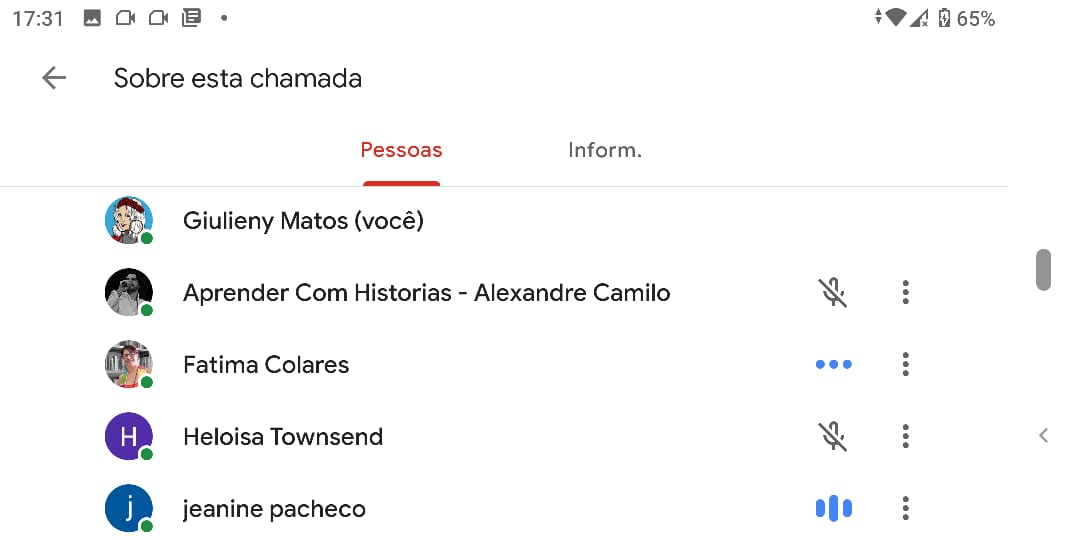Select participant name Fatima Colares
The height and width of the screenshot is (540, 1080).
[x=266, y=365]
